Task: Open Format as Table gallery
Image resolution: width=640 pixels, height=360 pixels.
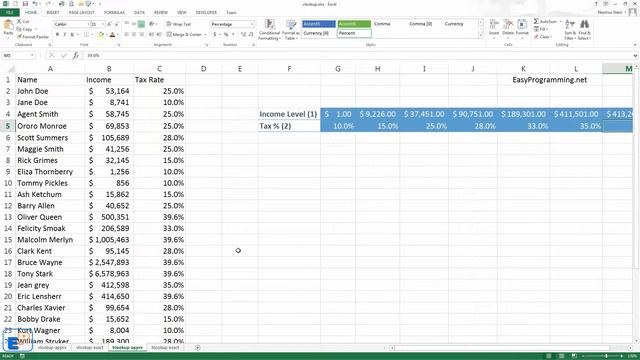Action: tap(291, 29)
